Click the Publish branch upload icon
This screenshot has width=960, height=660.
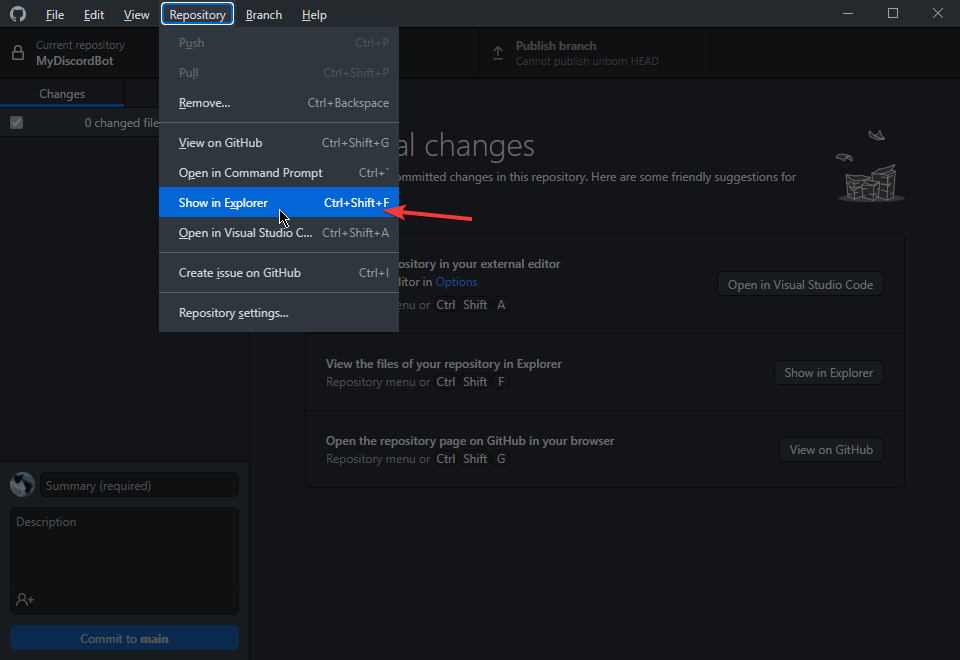coord(497,53)
